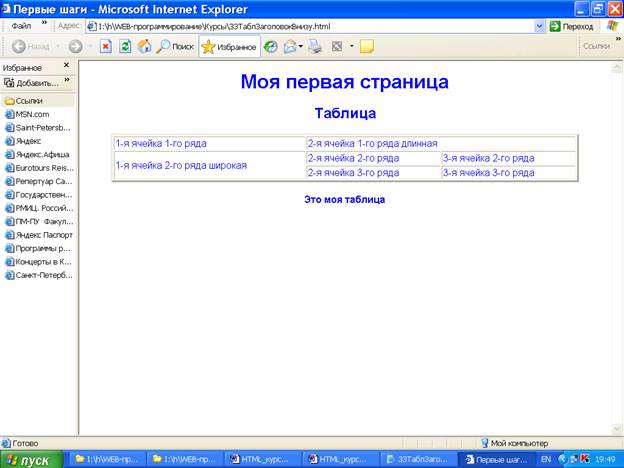Open Search (Поиск) in the toolbar
The height and width of the screenshot is (468, 624).
[x=175, y=47]
